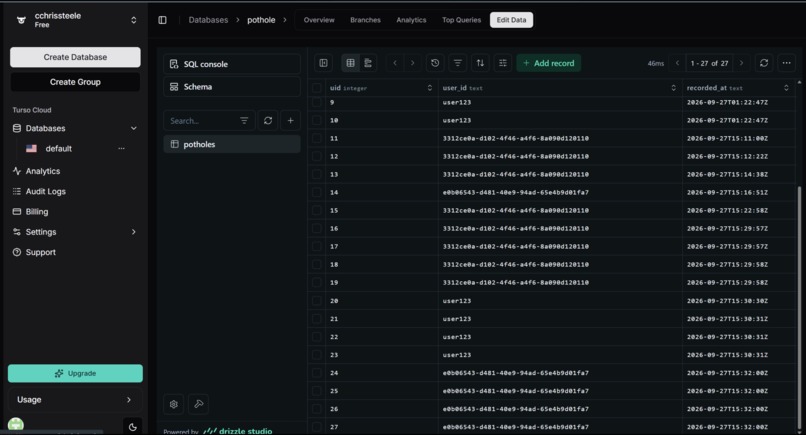Click the table filter icon in search box
806x435 pixels.
click(x=244, y=120)
